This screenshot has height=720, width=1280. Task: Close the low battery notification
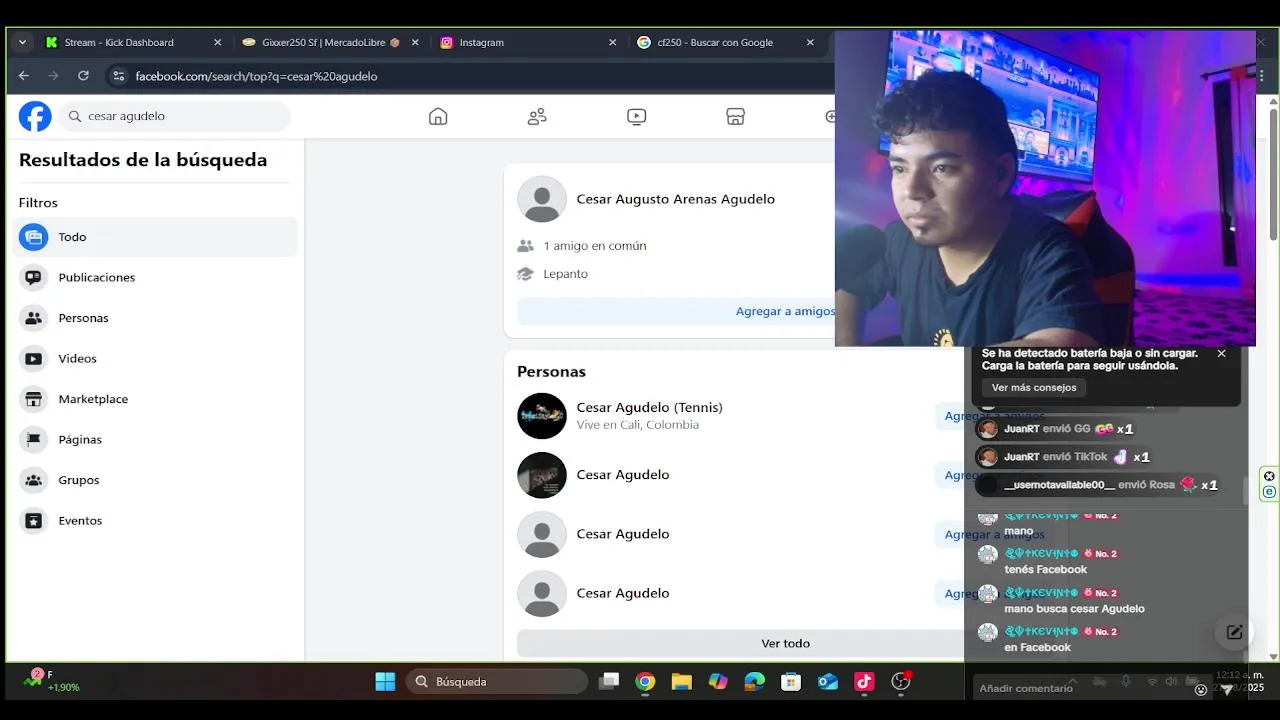1221,353
